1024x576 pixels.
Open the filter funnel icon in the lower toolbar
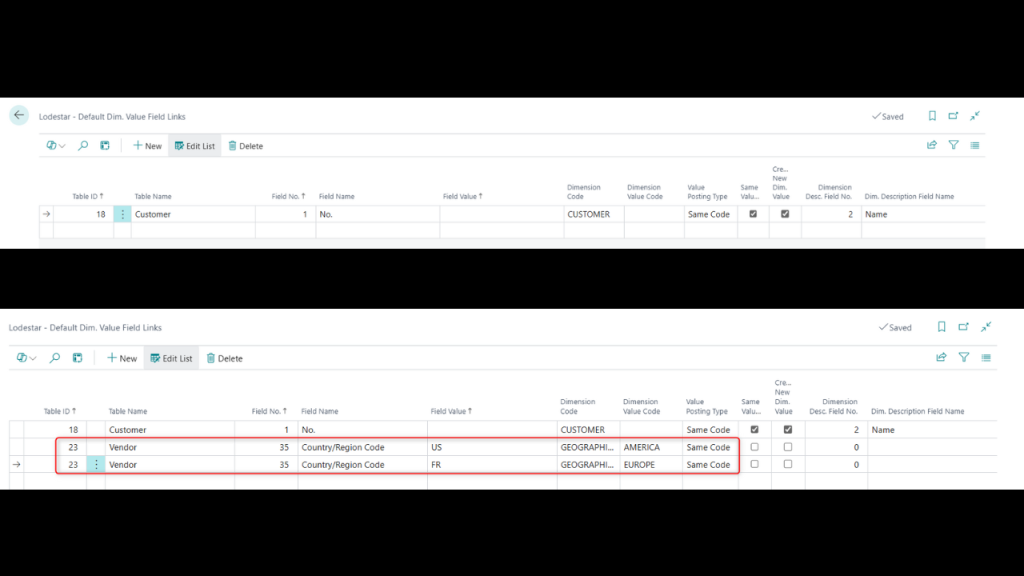click(x=964, y=357)
